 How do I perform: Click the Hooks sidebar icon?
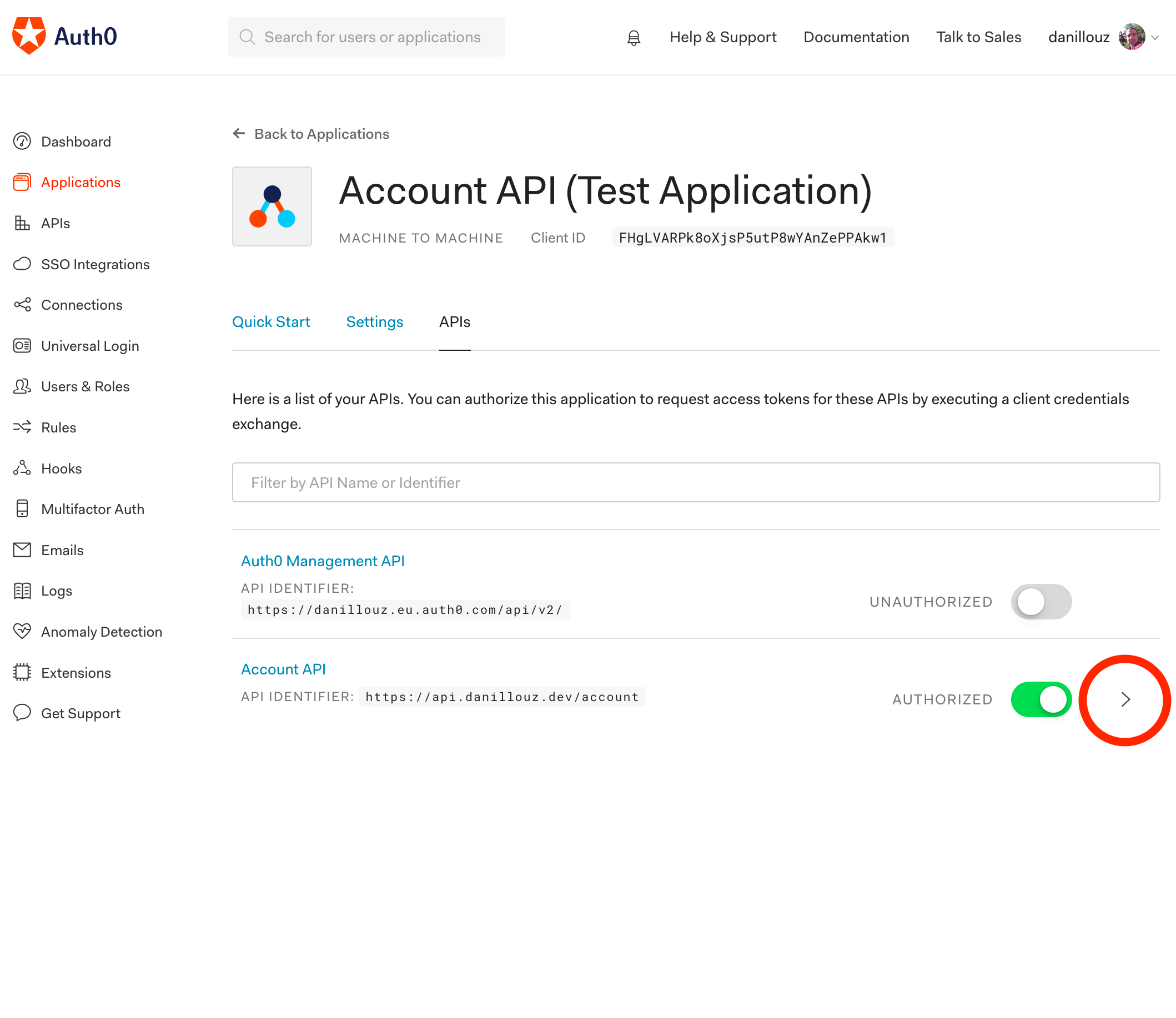pos(22,468)
